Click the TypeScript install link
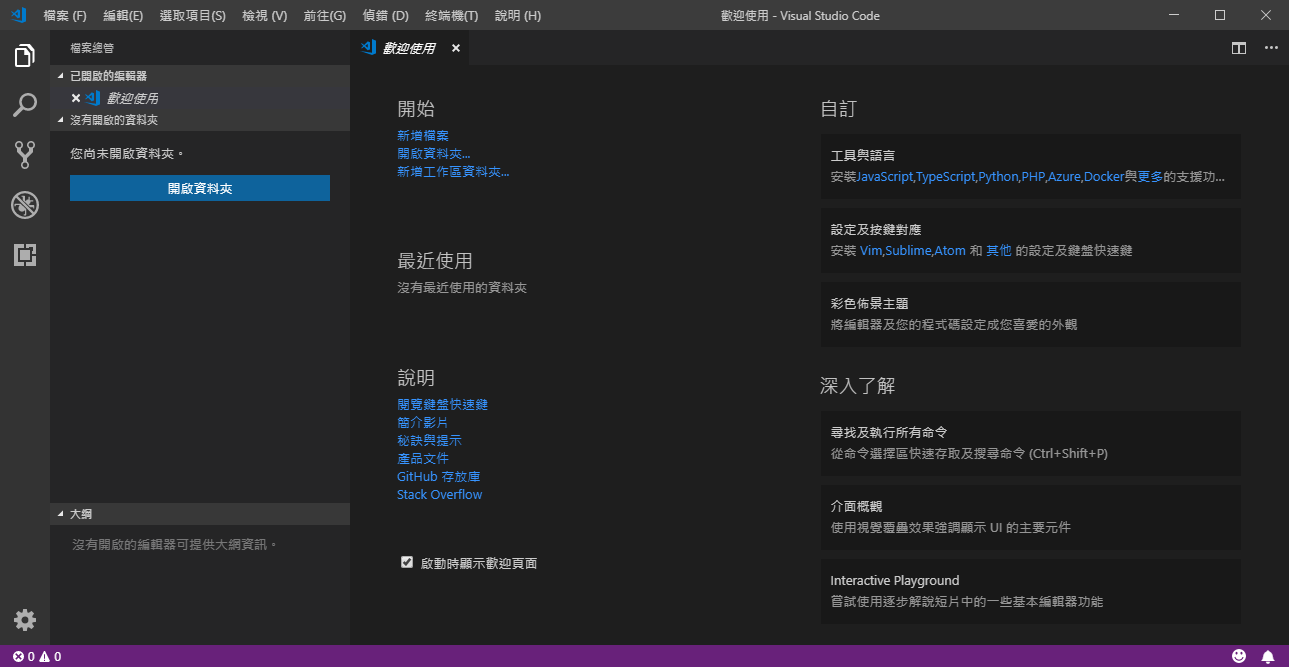The width and height of the screenshot is (1289, 667). tap(945, 177)
